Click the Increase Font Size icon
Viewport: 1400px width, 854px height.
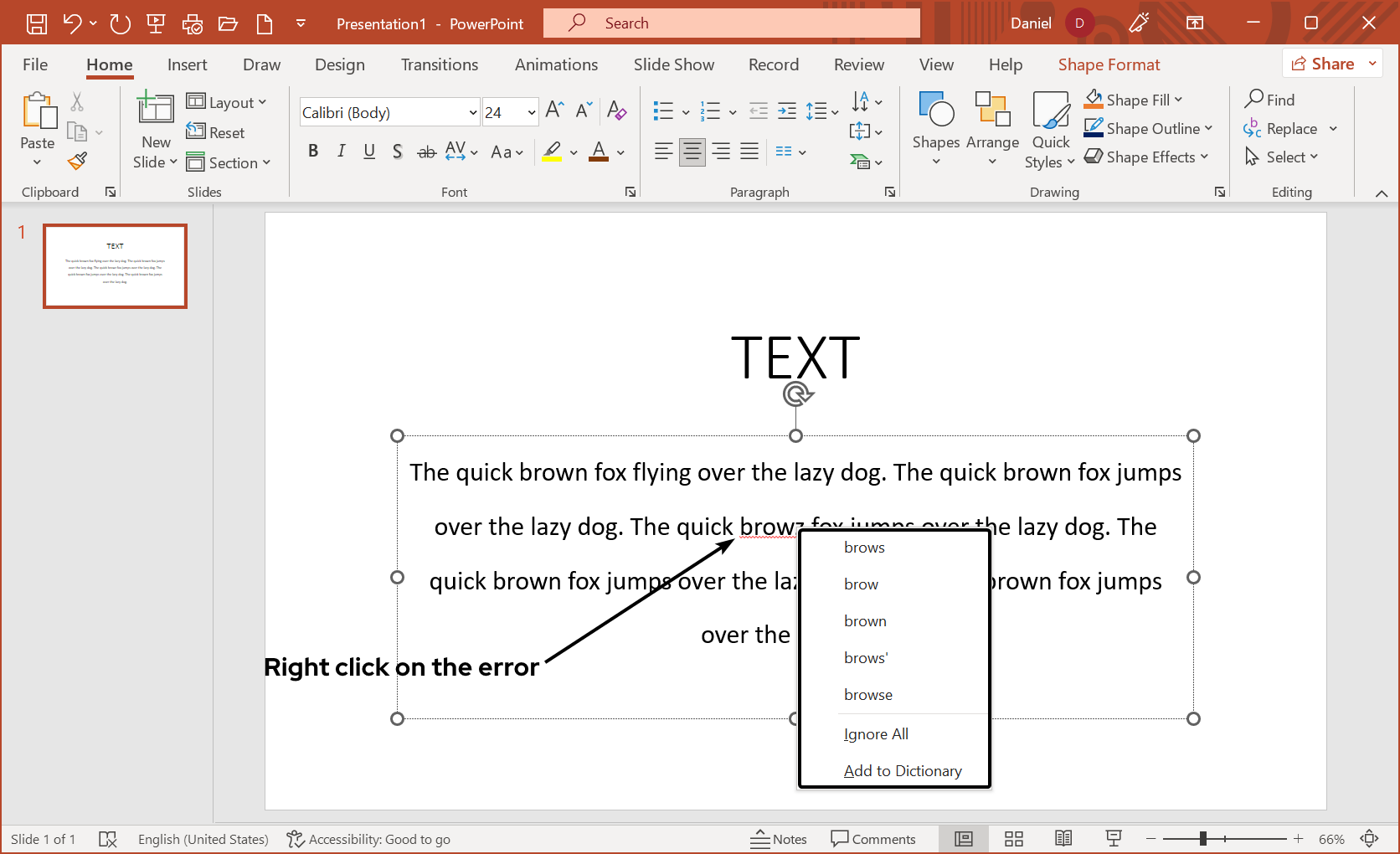click(x=553, y=110)
